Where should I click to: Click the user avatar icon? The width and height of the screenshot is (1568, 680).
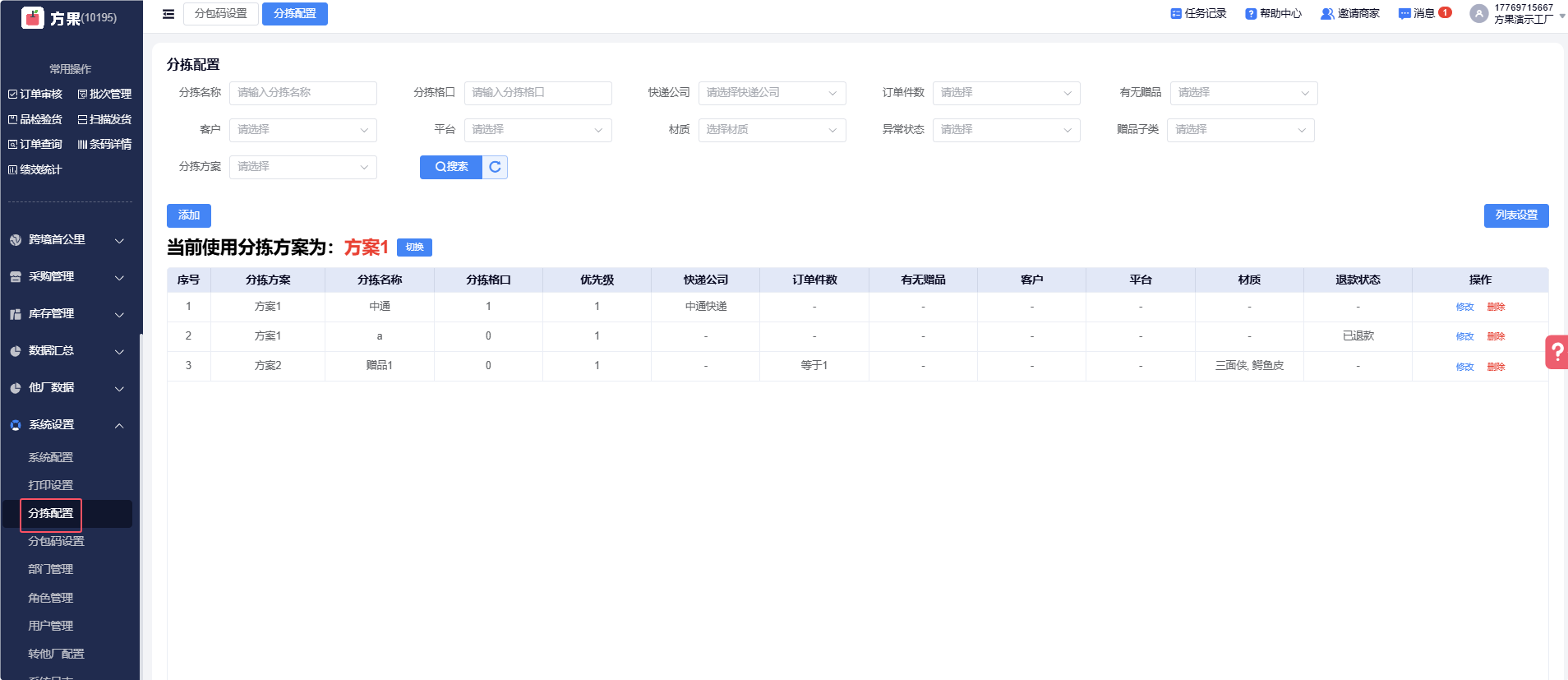pos(1478,14)
